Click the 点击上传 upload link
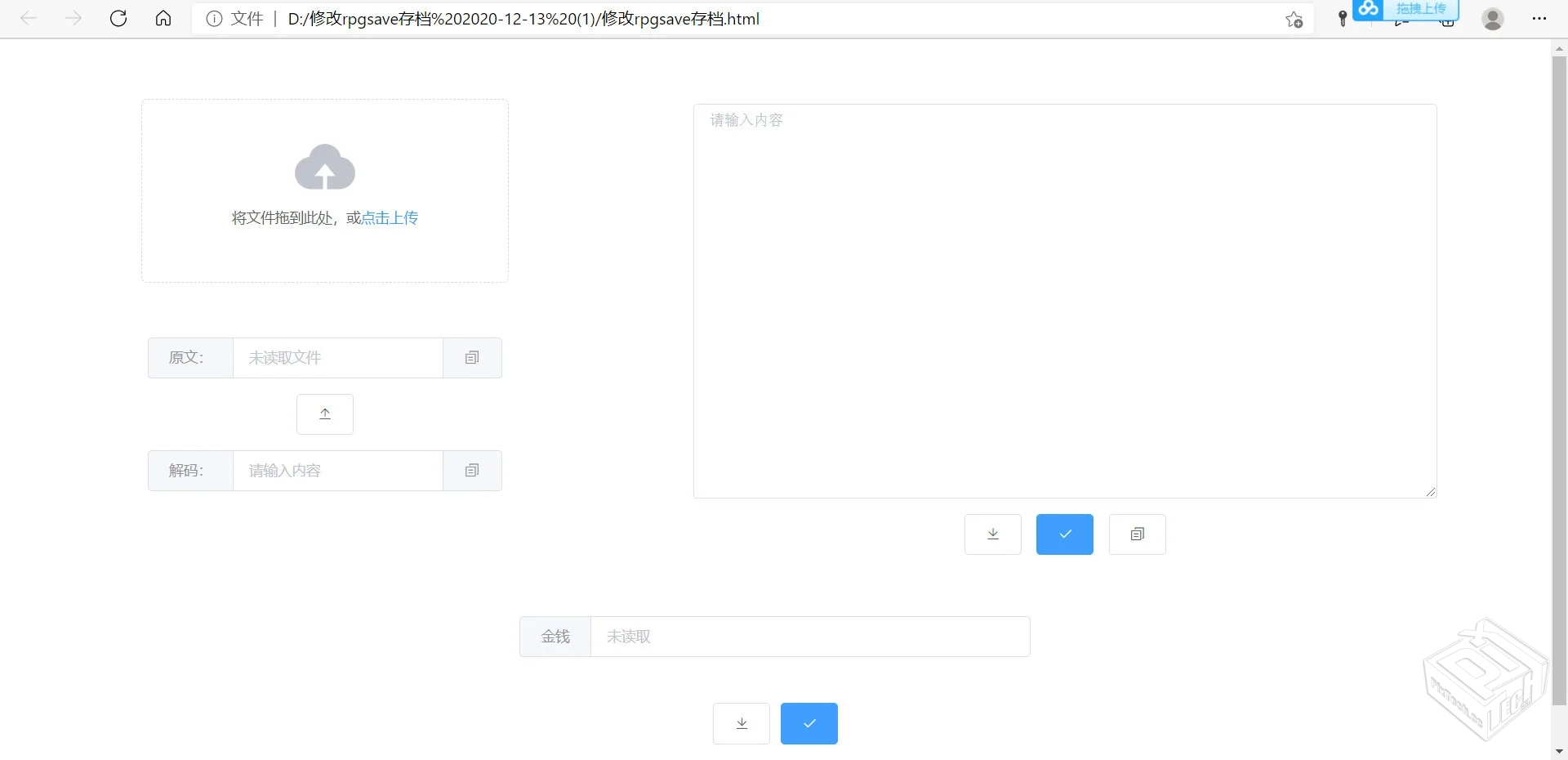This screenshot has height=760, width=1568. pyautogui.click(x=389, y=217)
